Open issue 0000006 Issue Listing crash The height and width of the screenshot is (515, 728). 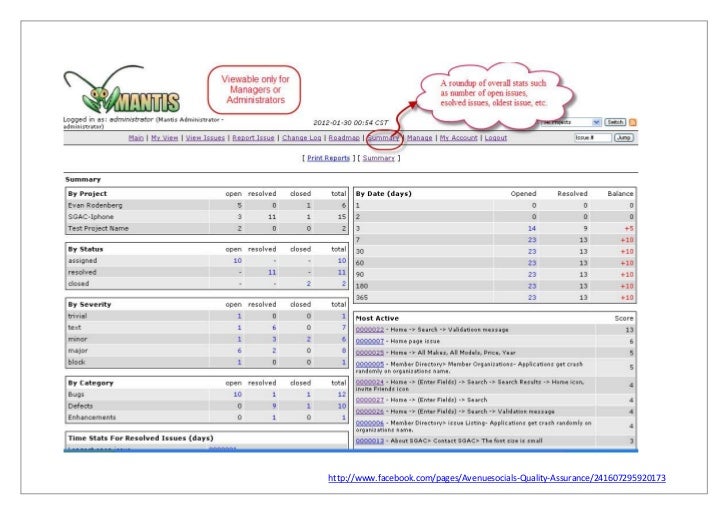pos(370,423)
